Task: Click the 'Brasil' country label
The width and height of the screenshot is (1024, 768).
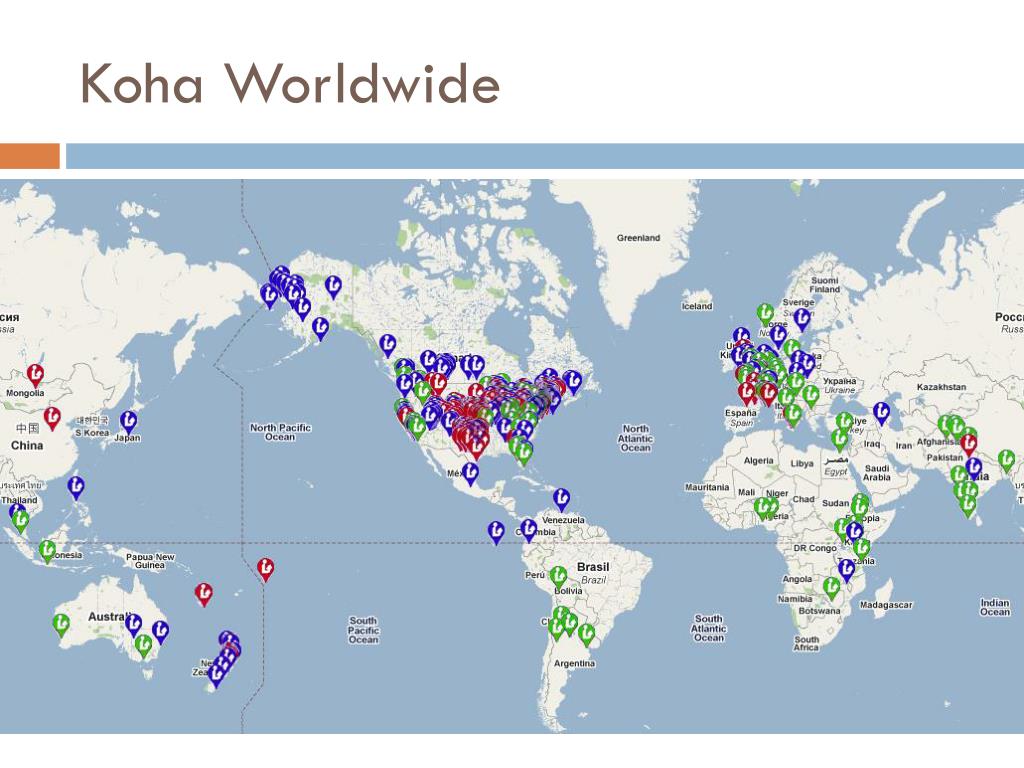Action: 593,567
